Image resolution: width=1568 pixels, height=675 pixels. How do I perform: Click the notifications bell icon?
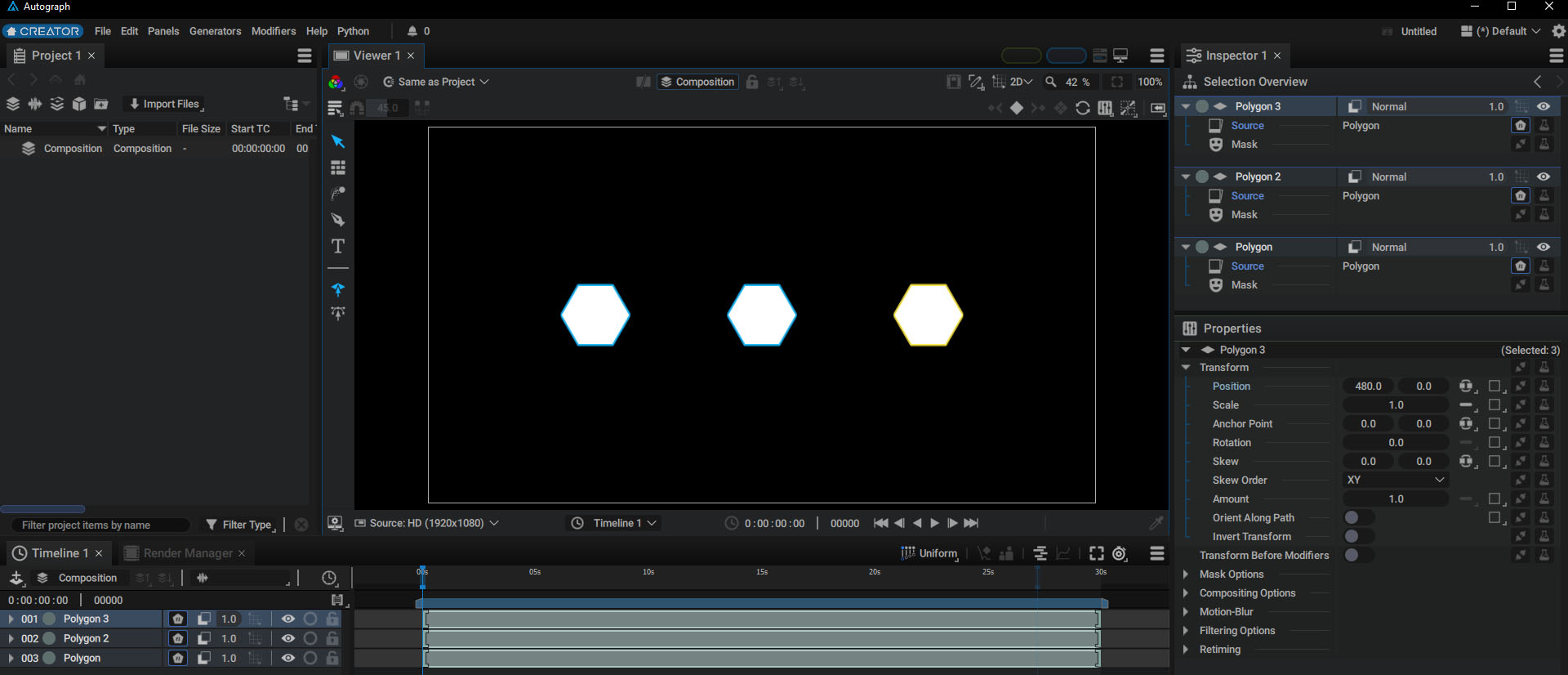click(x=412, y=31)
